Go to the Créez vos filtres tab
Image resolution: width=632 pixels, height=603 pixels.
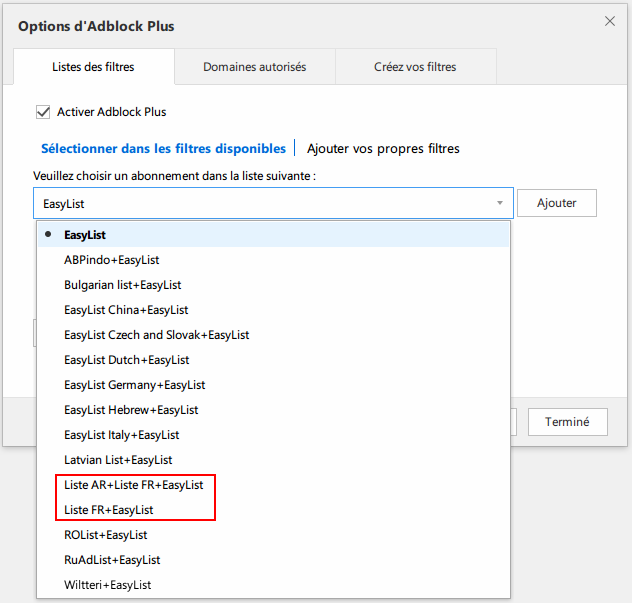(415, 67)
